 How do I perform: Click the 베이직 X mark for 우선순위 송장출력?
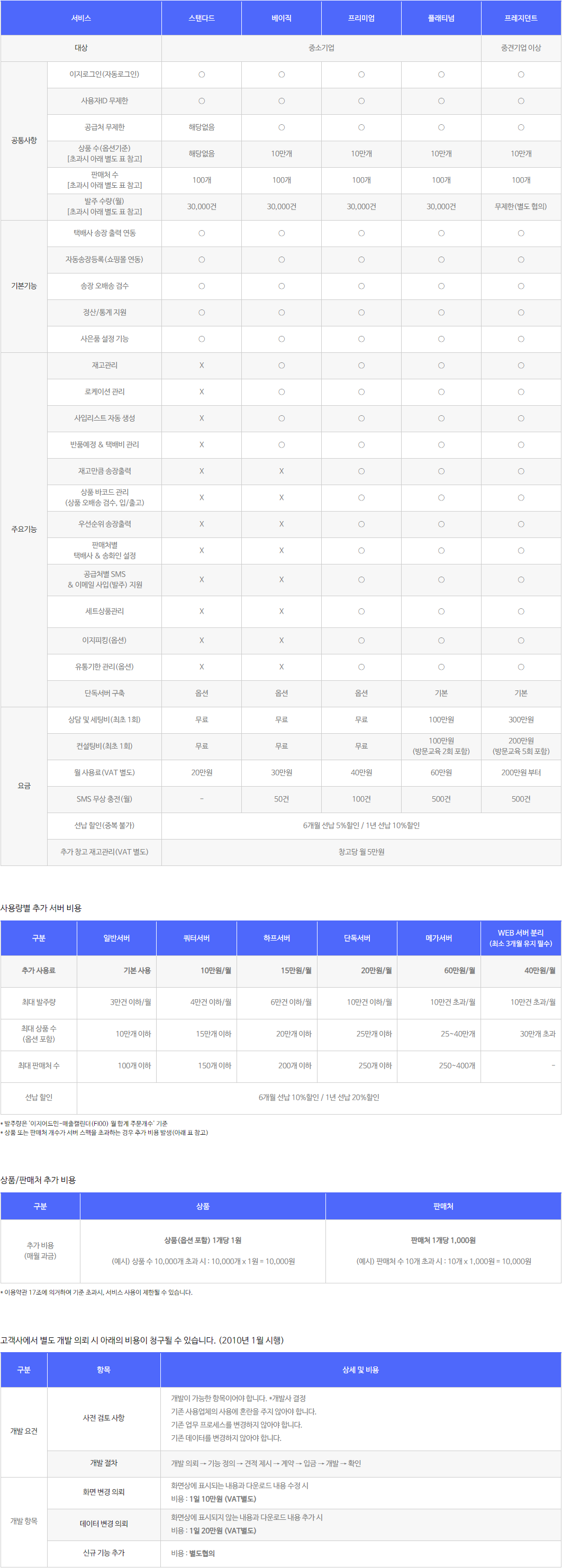pyautogui.click(x=282, y=524)
